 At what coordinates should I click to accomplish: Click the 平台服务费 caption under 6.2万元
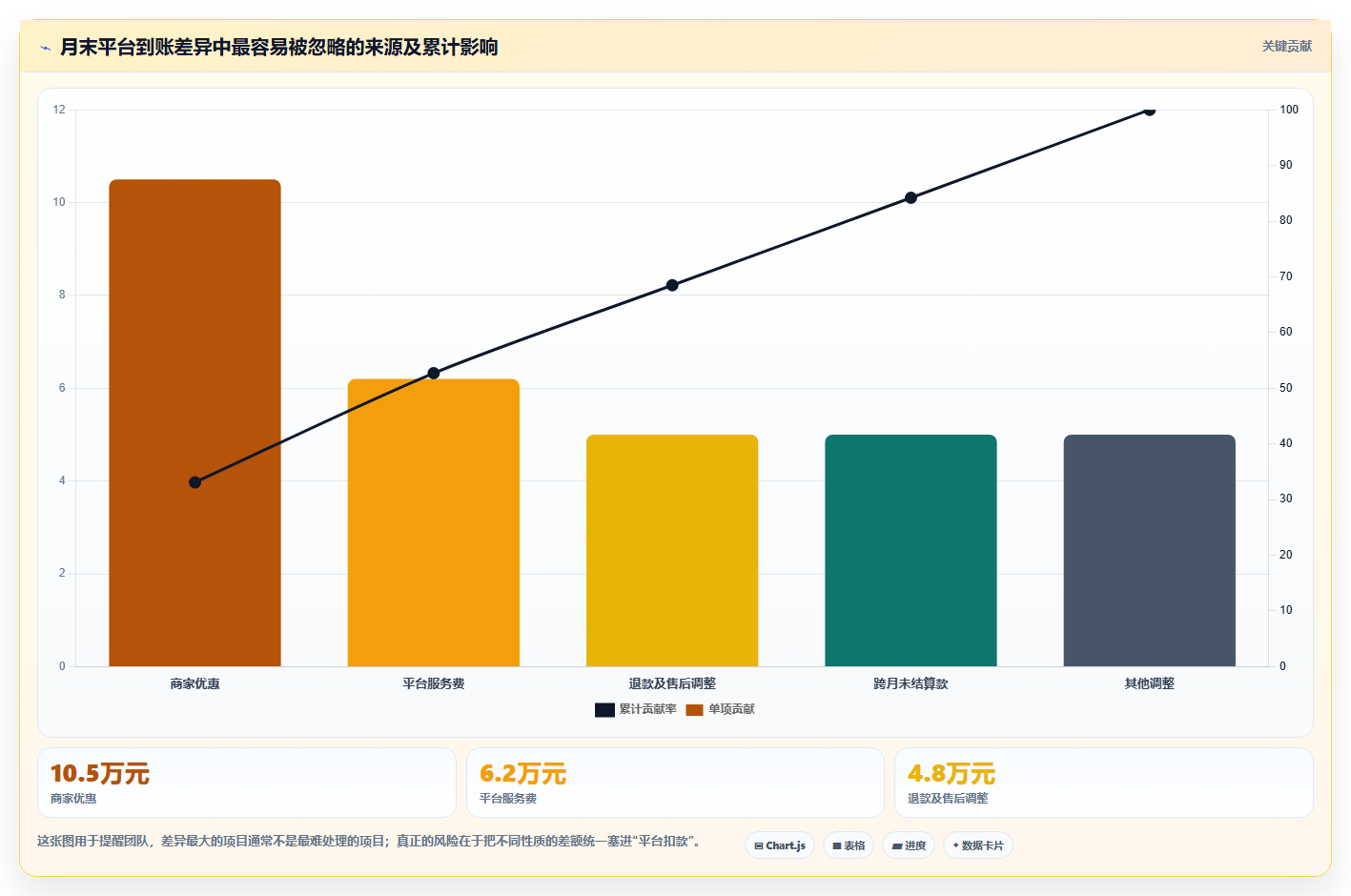[508, 799]
